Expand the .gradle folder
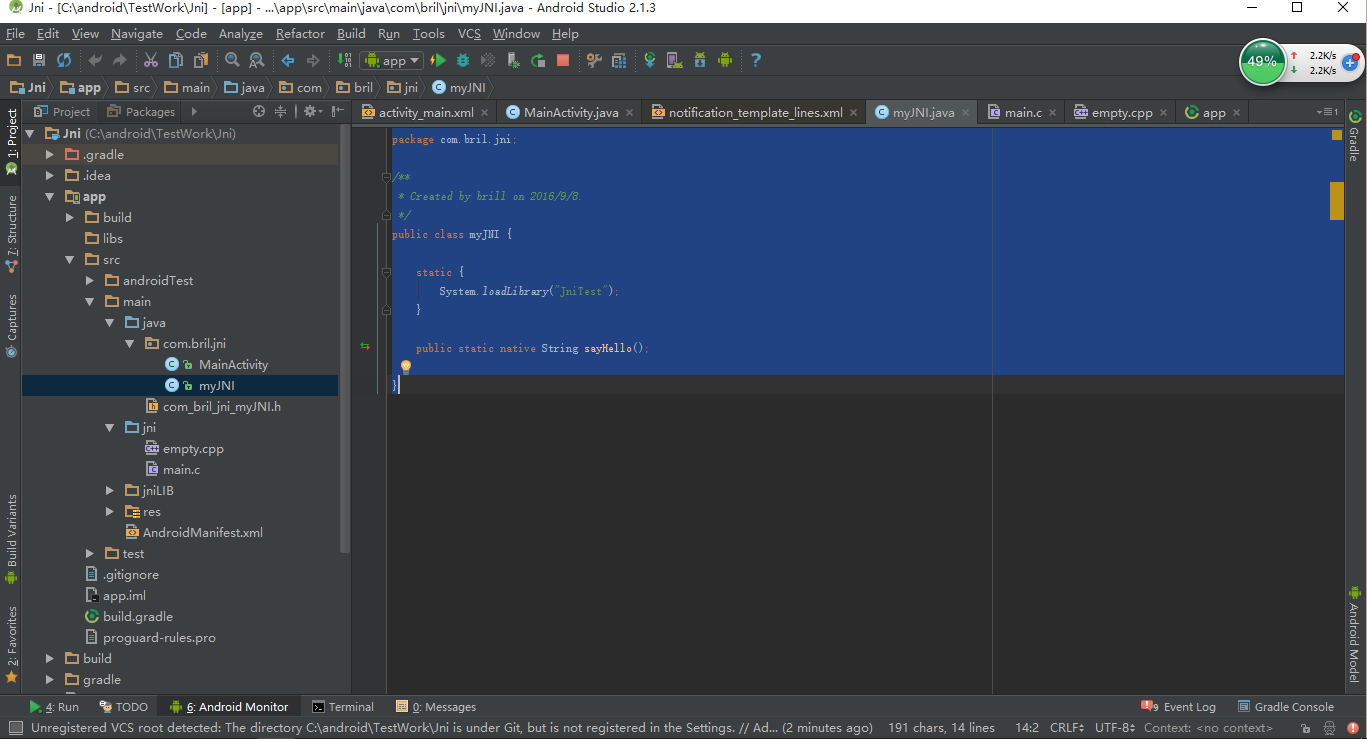The height and width of the screenshot is (739, 1367). [x=49, y=155]
